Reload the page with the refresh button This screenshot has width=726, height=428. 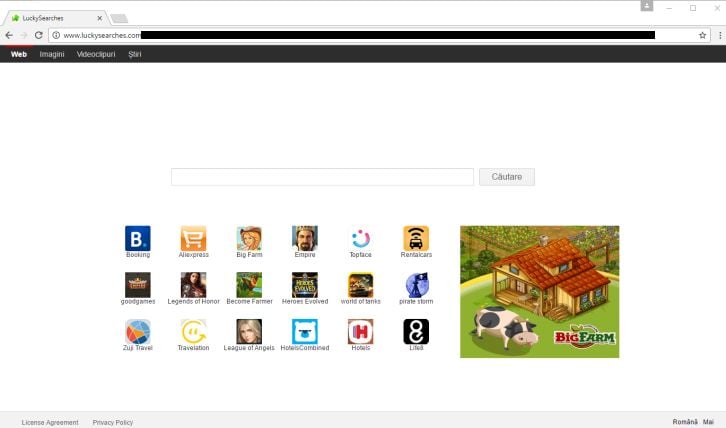point(39,35)
